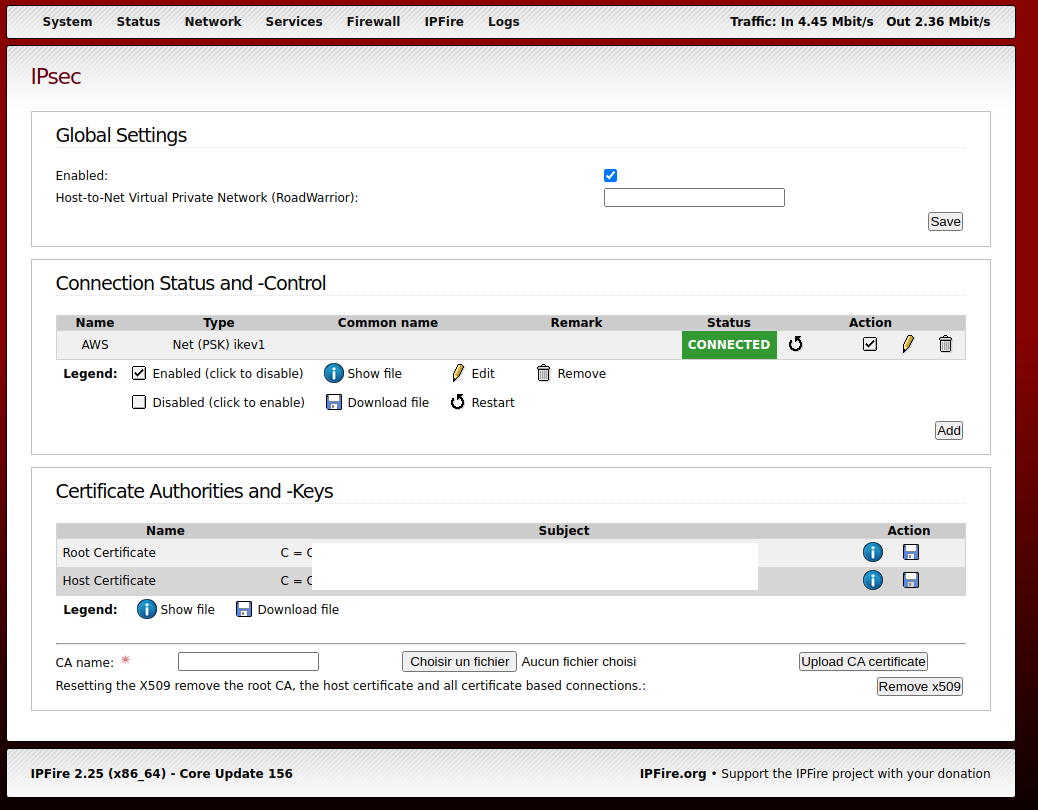Image resolution: width=1038 pixels, height=810 pixels.
Task: Click the Host Certificate row name
Action: point(109,580)
